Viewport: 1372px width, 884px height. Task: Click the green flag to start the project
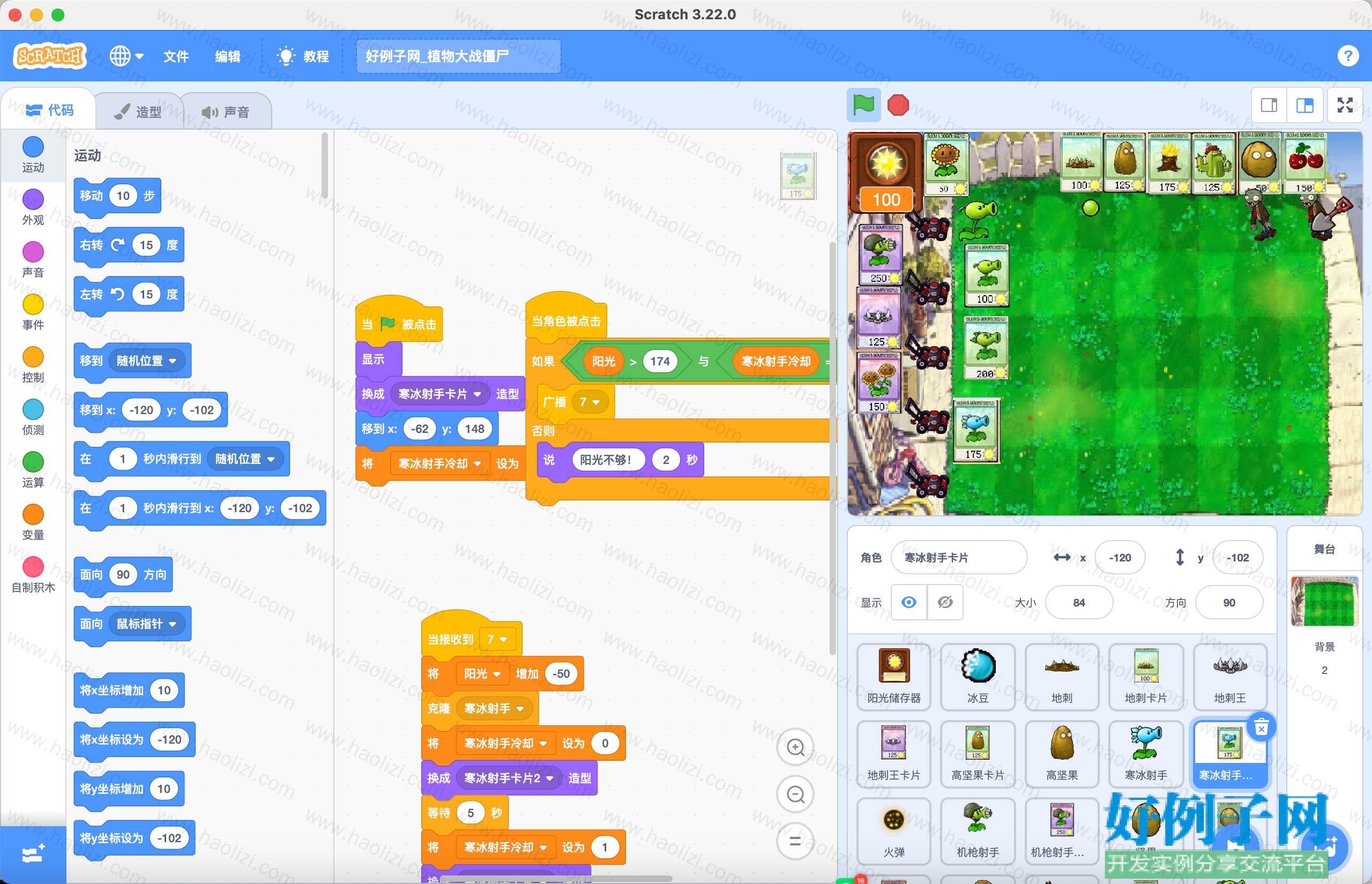tap(863, 105)
